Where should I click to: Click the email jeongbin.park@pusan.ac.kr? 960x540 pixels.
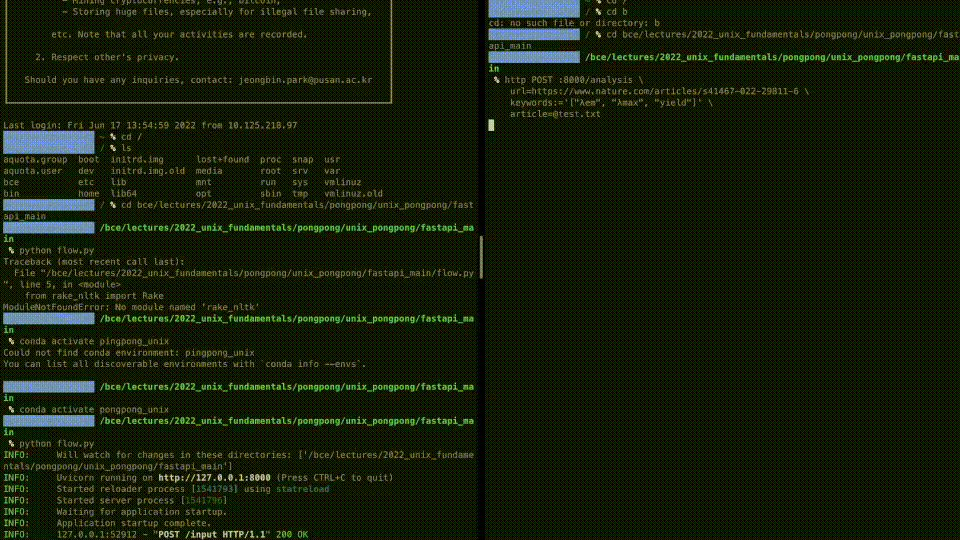tap(306, 80)
